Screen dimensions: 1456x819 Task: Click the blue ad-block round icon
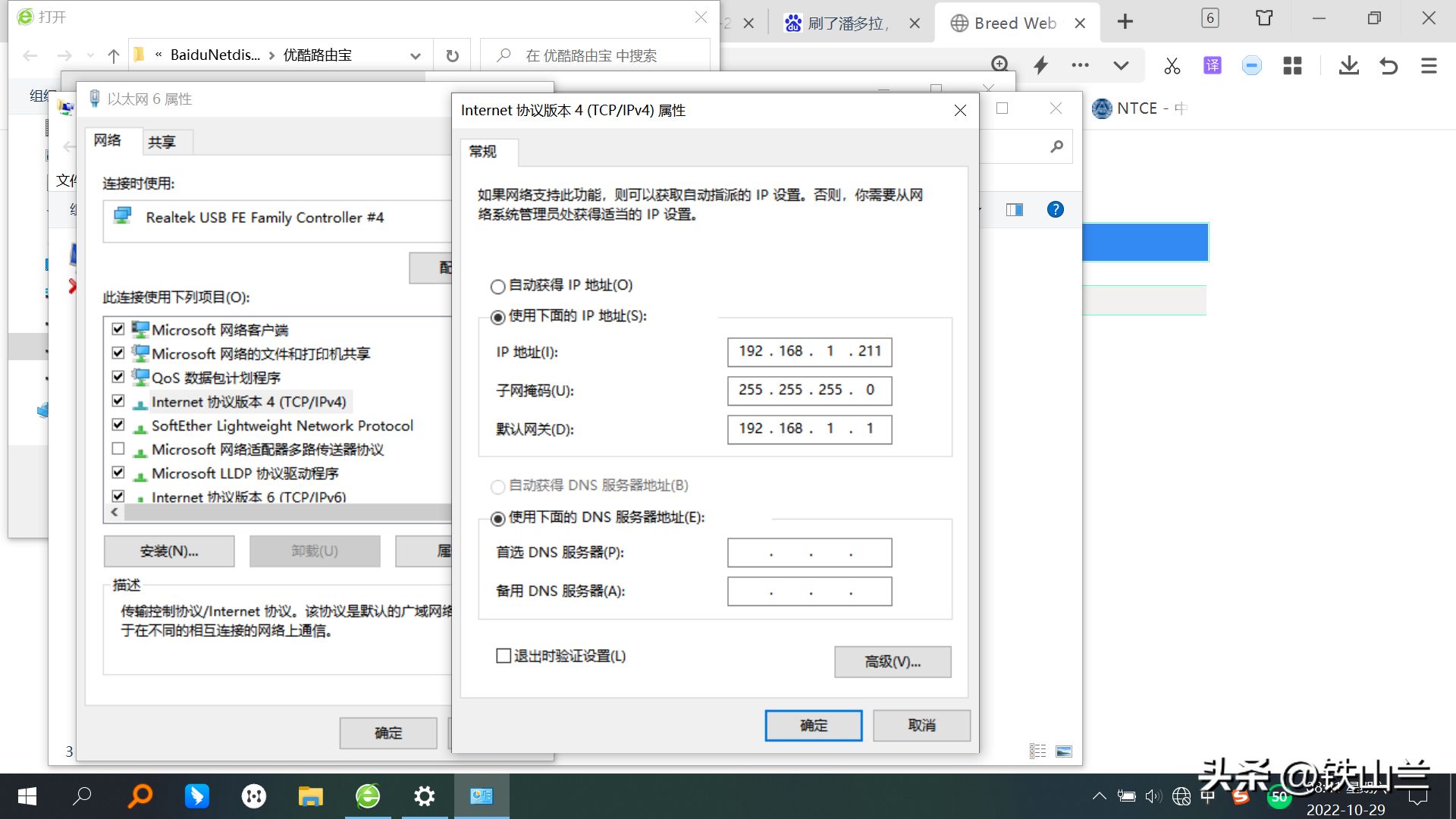(1252, 66)
